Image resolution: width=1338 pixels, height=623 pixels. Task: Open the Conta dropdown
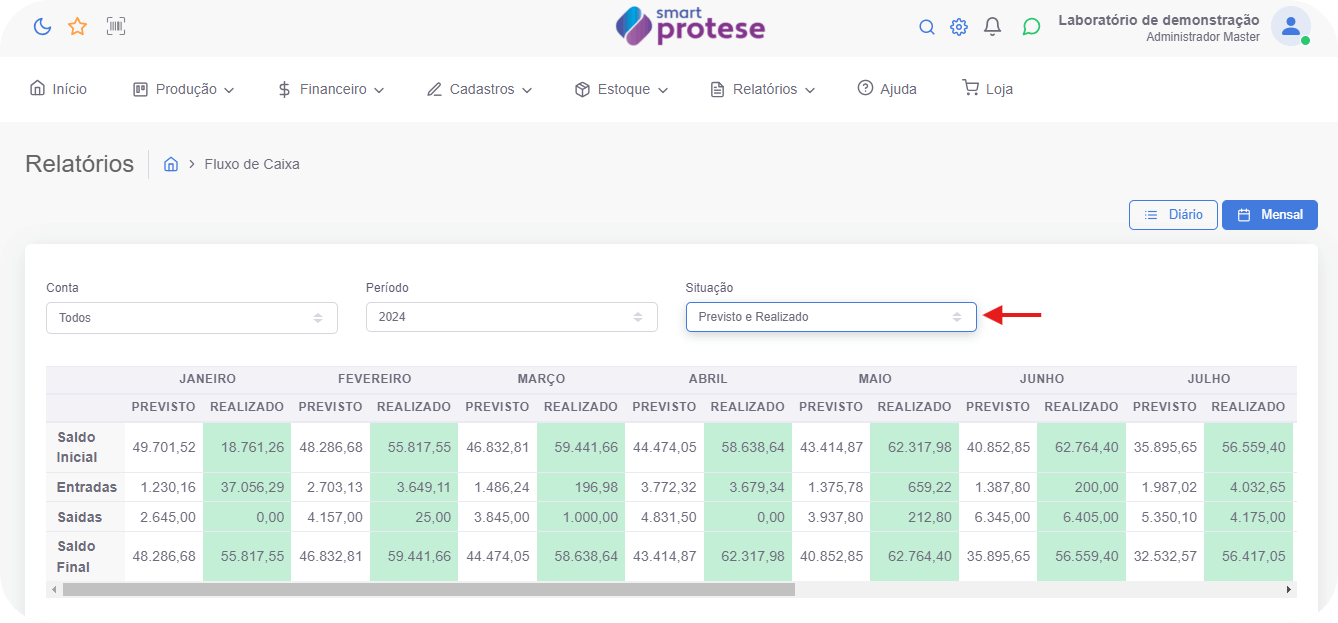[191, 318]
